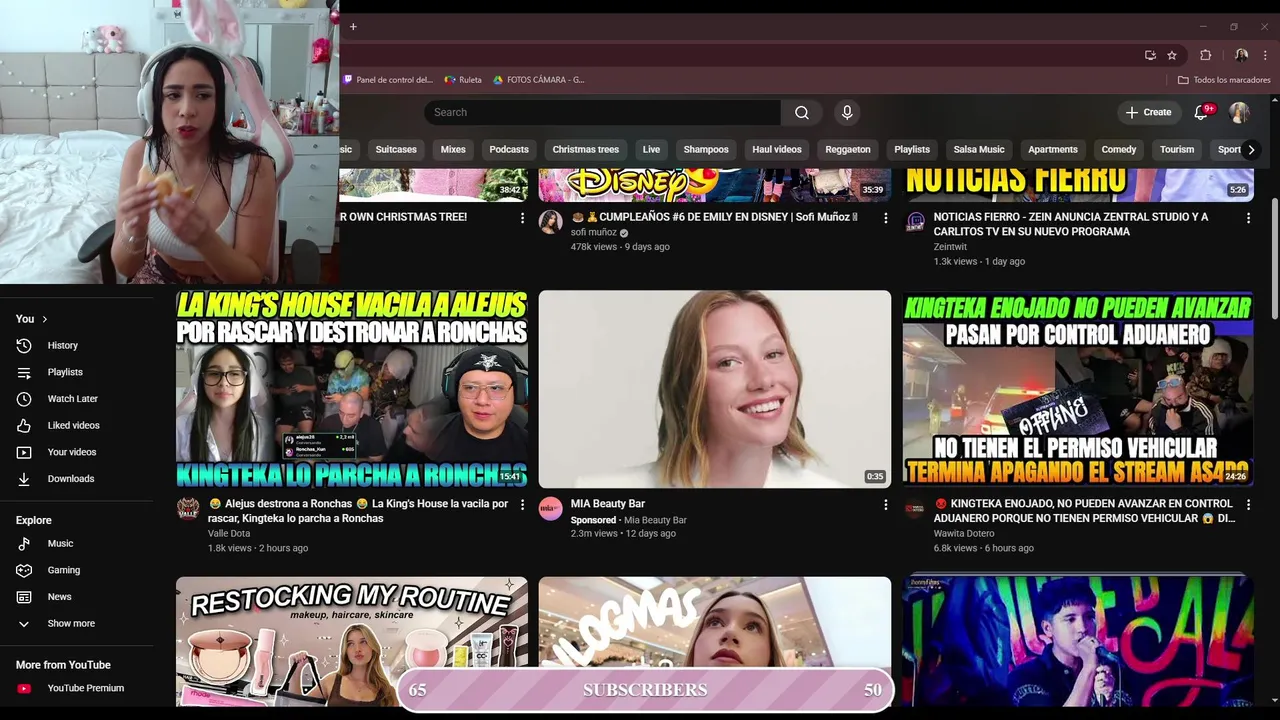
Task: Select the Haul videos filter chip
Action: pyautogui.click(x=777, y=150)
